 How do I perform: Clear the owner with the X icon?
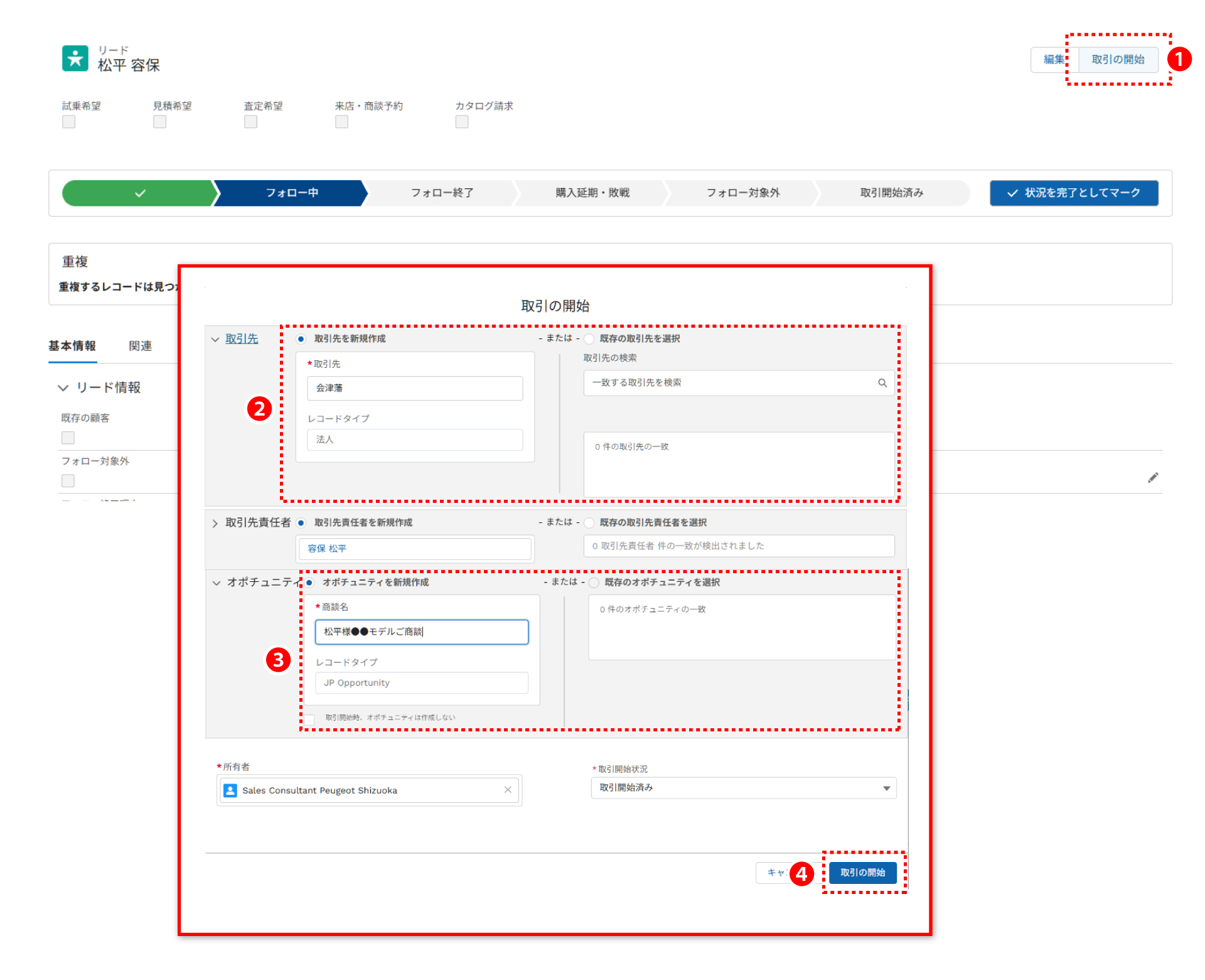(x=508, y=790)
